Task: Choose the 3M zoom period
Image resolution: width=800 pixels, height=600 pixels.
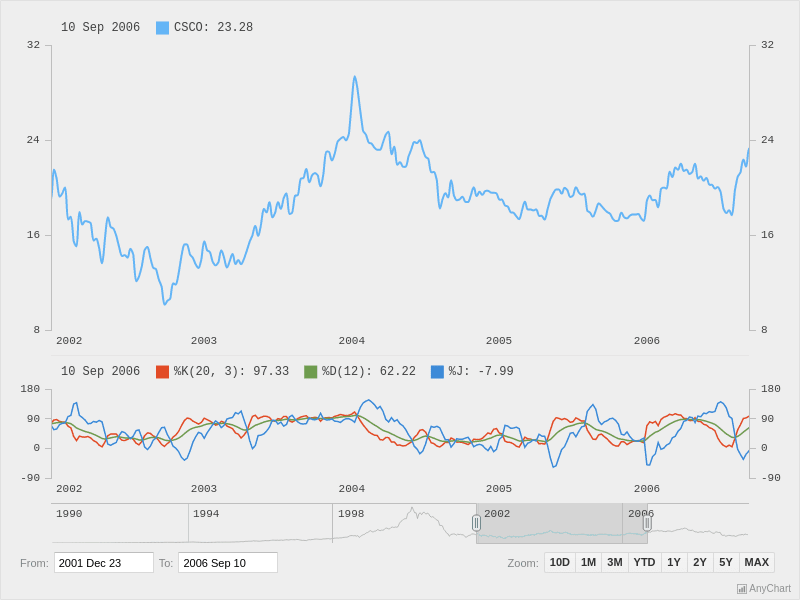Action: [x=615, y=562]
